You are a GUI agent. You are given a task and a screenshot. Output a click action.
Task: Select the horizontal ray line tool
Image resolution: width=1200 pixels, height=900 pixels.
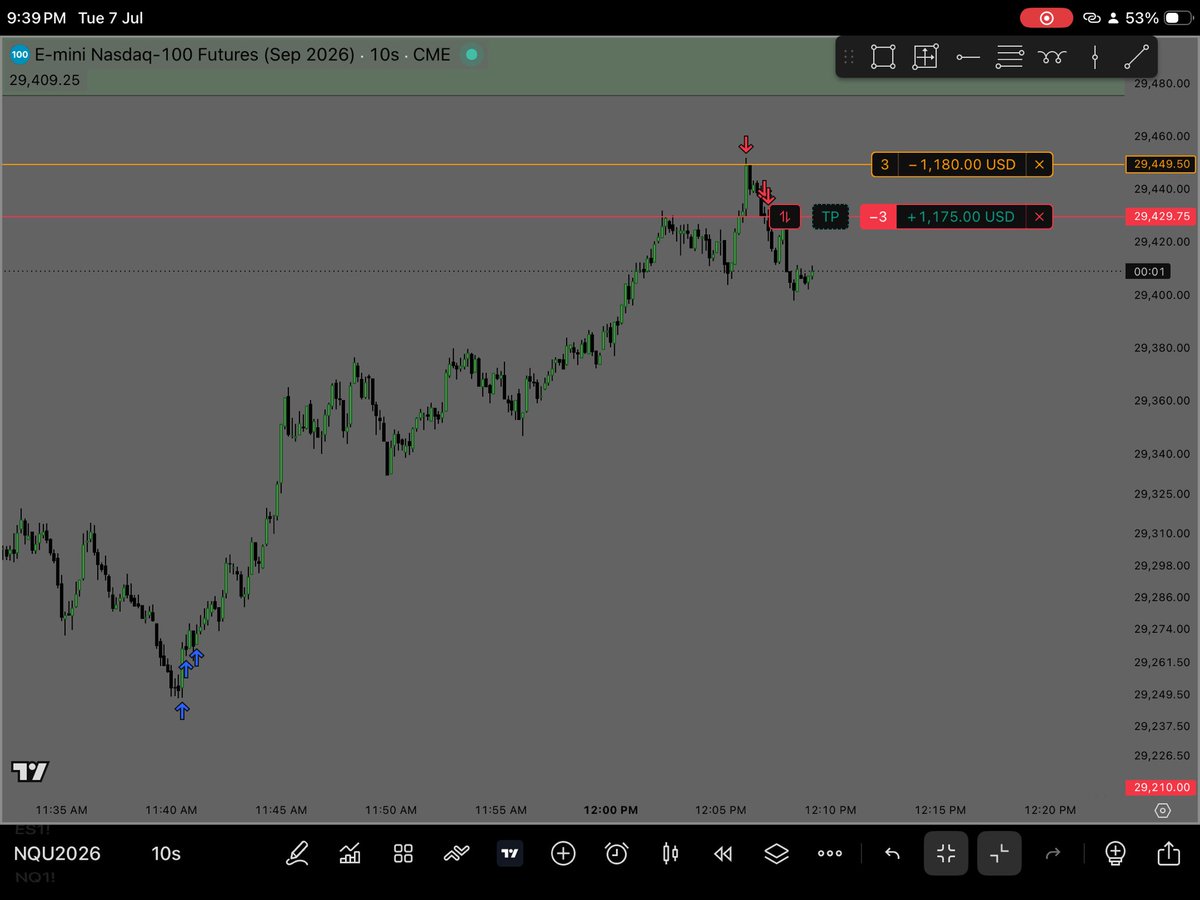pos(967,58)
